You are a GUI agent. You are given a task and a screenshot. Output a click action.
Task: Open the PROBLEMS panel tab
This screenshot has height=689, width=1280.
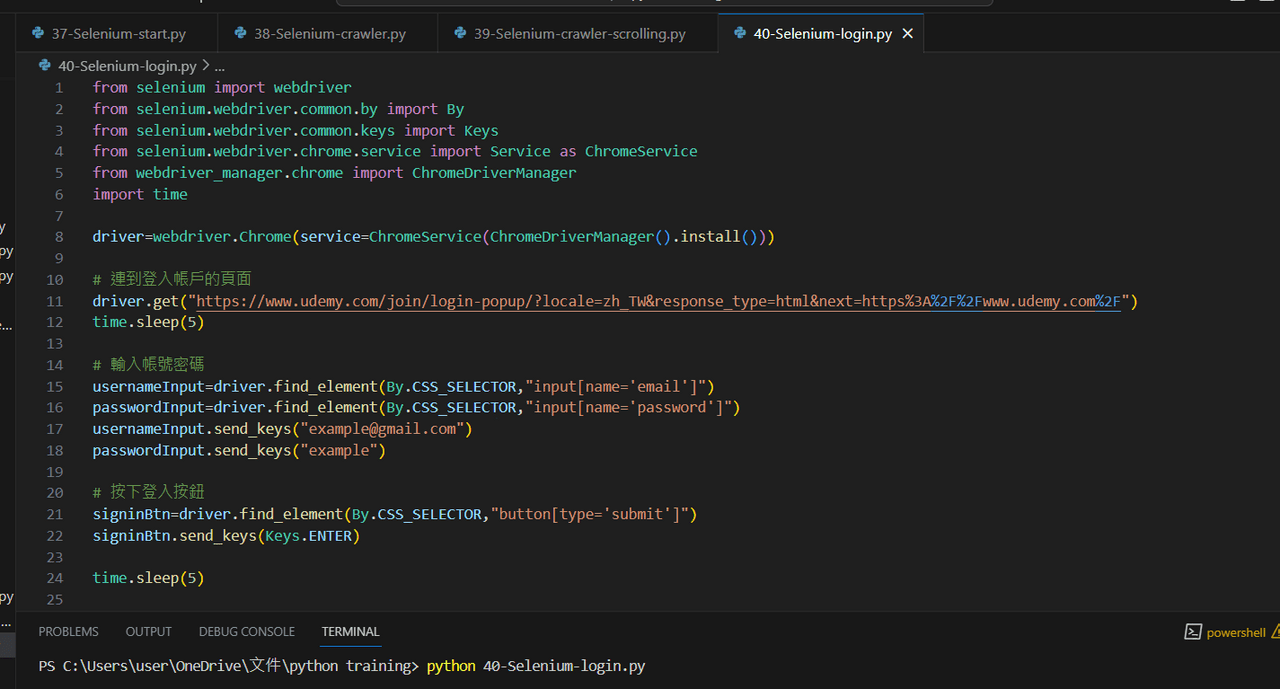click(x=68, y=631)
